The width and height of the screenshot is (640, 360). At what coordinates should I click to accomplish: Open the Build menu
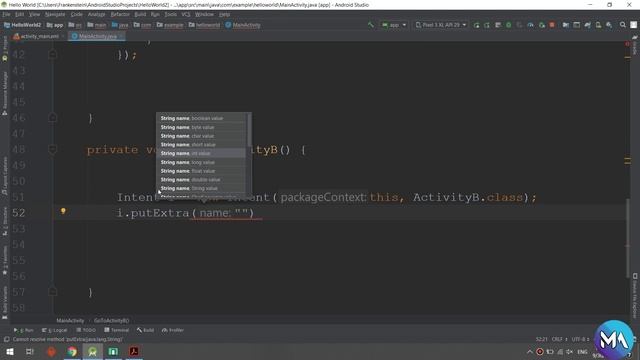(140, 14)
